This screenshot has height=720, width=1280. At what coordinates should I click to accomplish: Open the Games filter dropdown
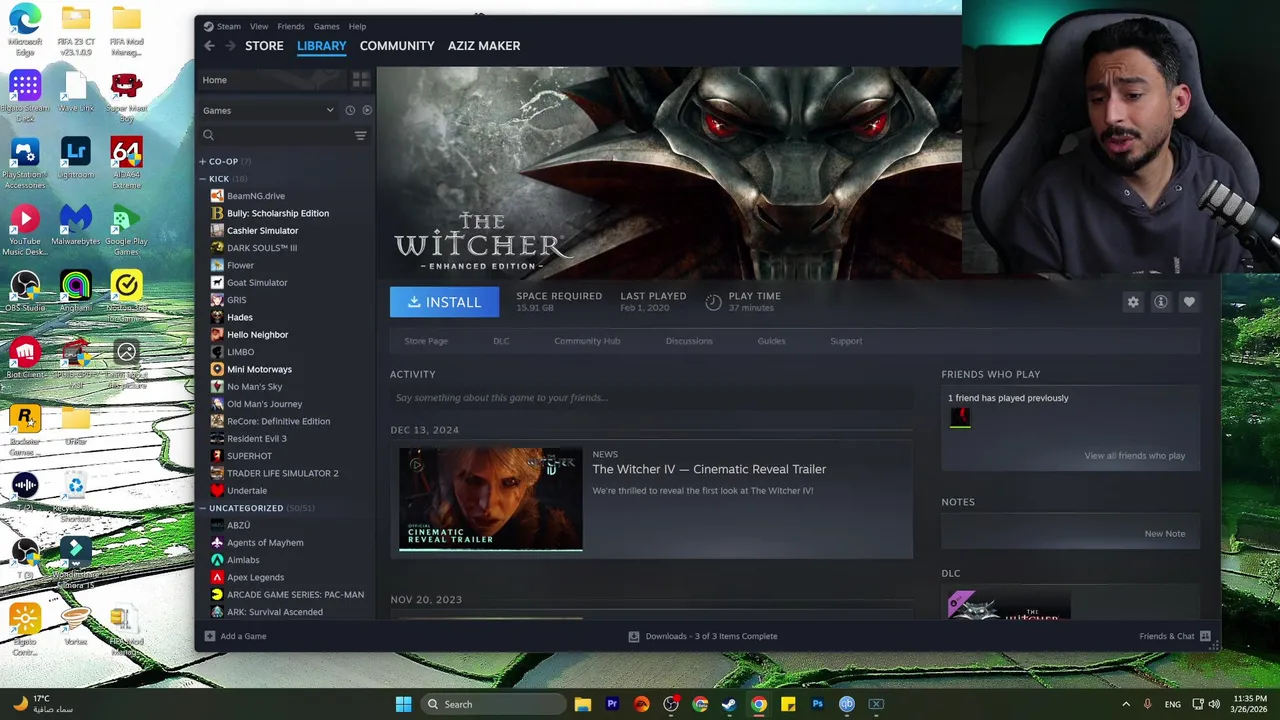click(x=268, y=110)
